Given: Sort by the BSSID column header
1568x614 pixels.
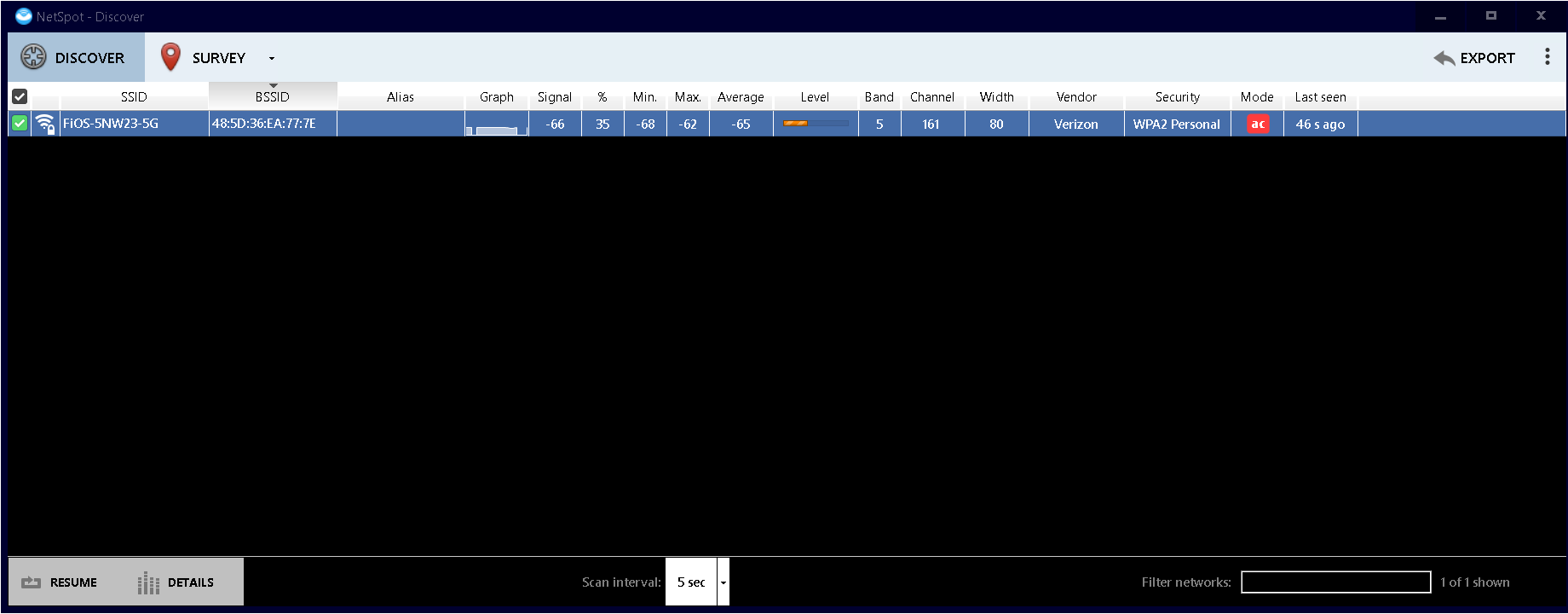Looking at the screenshot, I should point(273,97).
